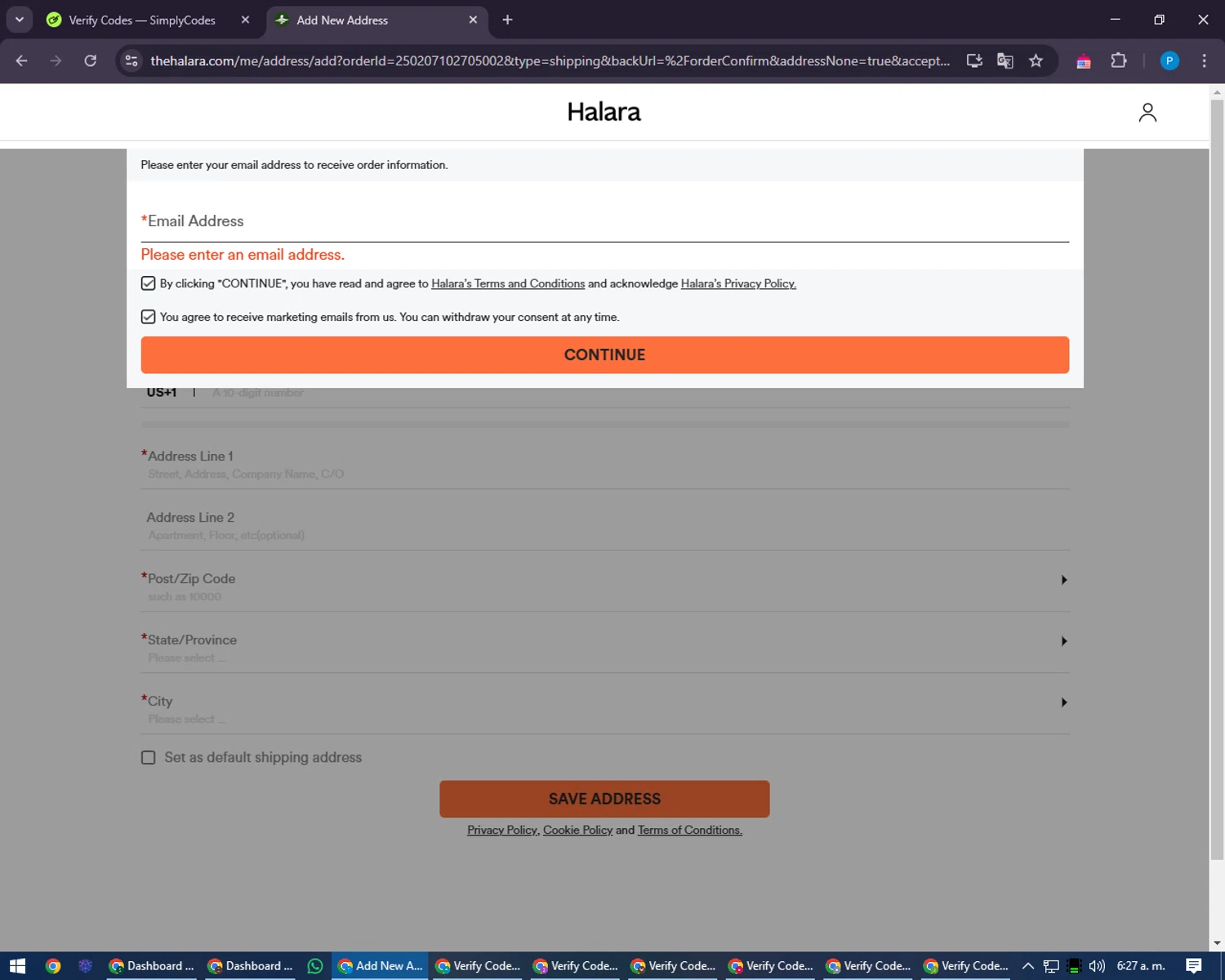
Task: Open the Terms of Conditions footer link
Action: [x=689, y=830]
